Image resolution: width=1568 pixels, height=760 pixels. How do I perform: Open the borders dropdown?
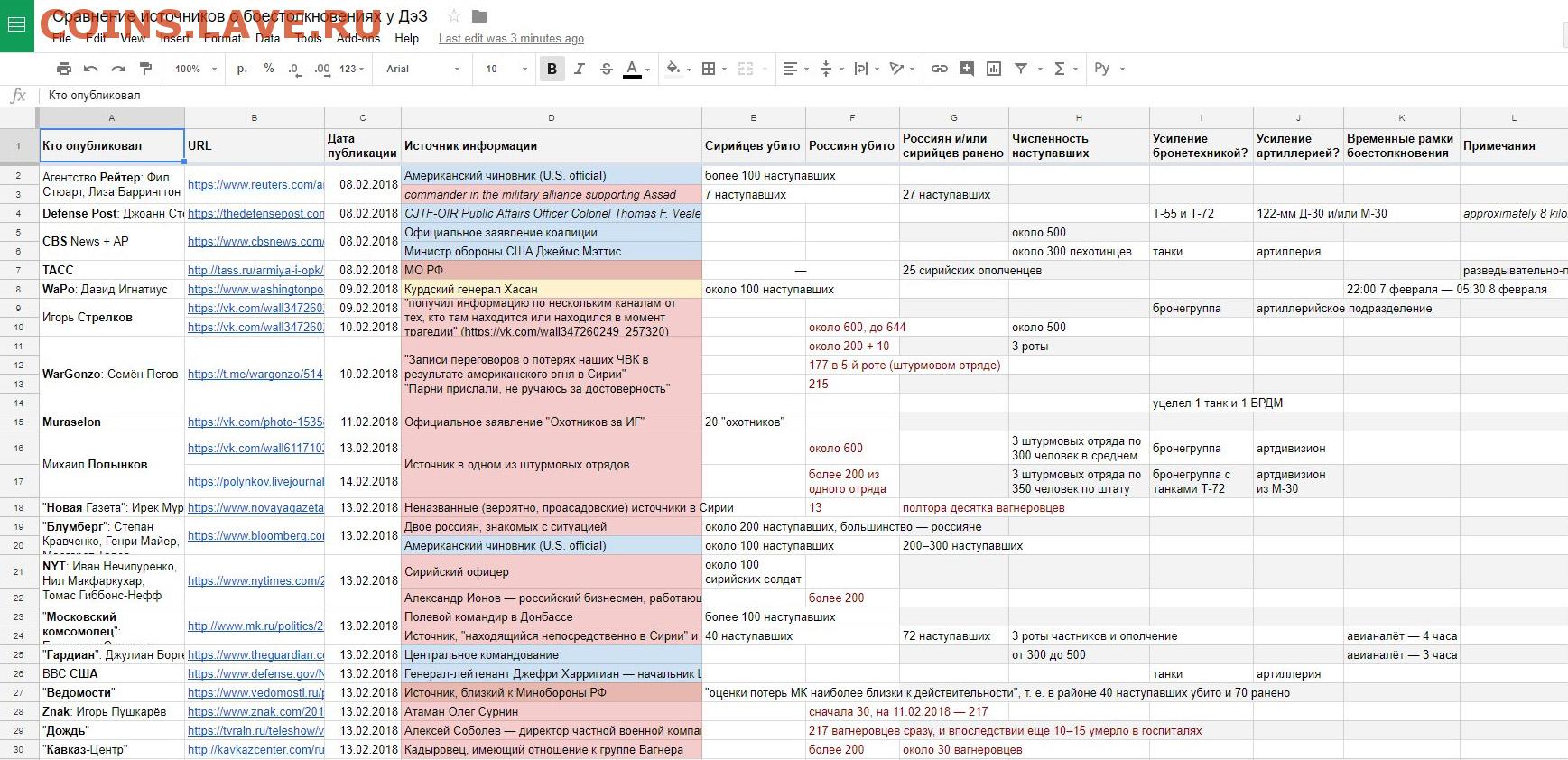[x=714, y=69]
